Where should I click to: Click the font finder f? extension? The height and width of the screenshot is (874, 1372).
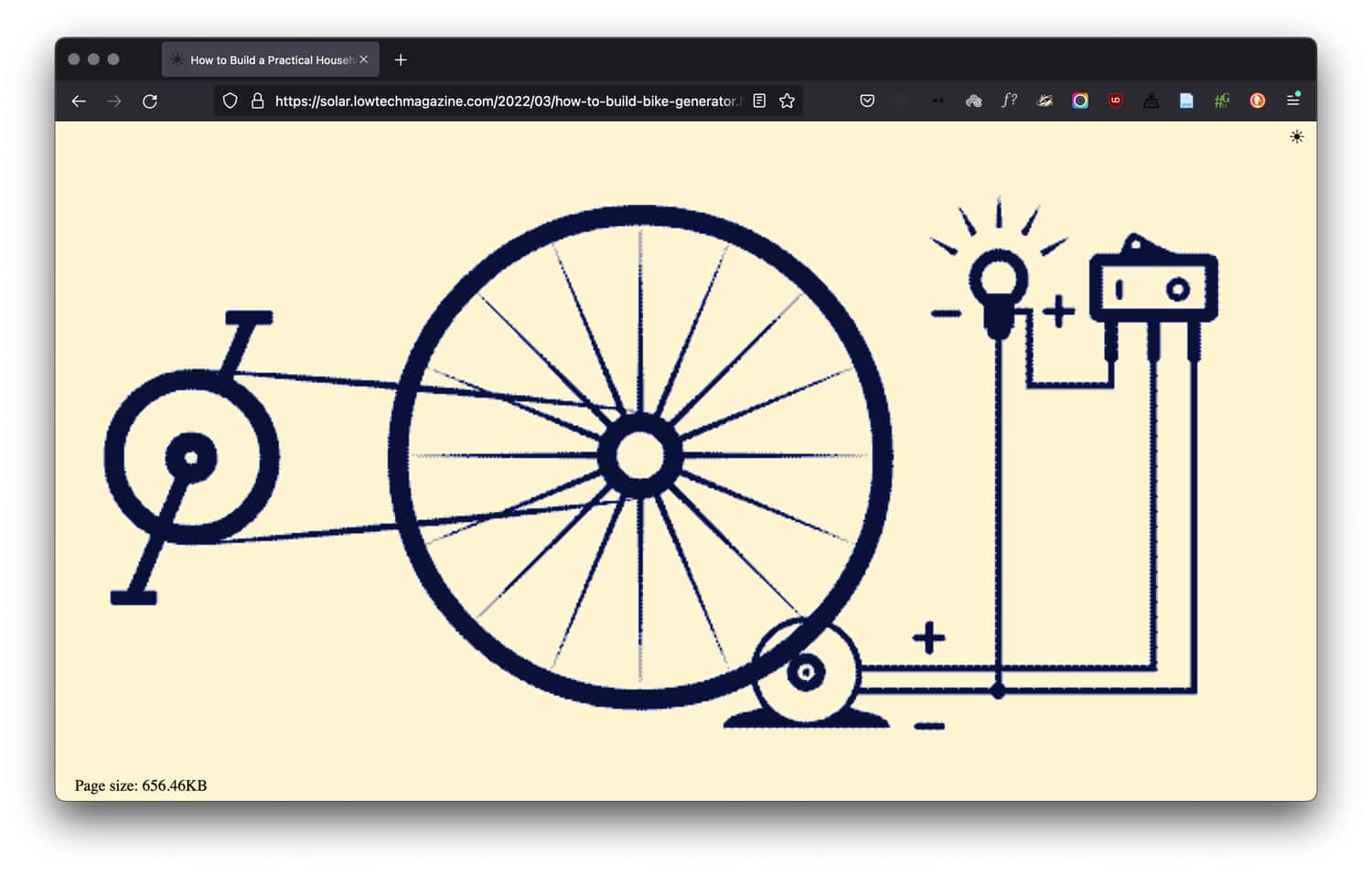click(1009, 101)
